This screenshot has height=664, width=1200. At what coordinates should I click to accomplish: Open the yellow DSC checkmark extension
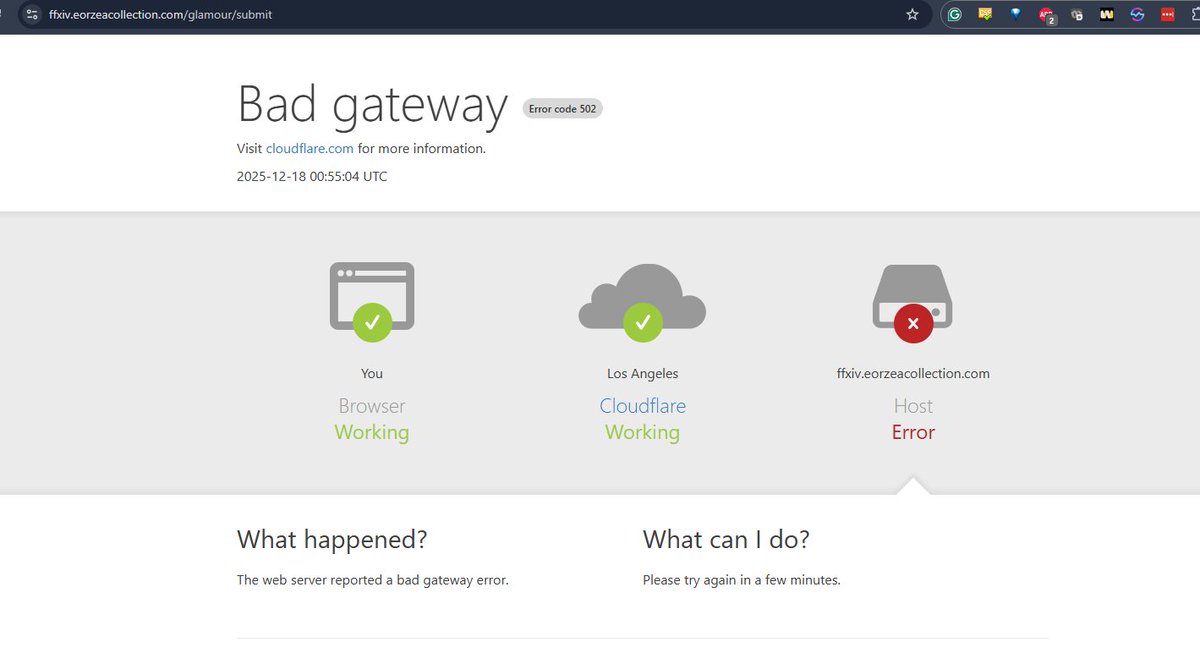pyautogui.click(x=985, y=14)
